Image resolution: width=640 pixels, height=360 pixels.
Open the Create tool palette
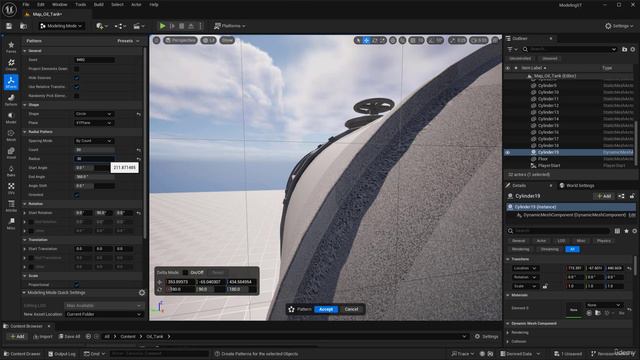click(x=11, y=64)
